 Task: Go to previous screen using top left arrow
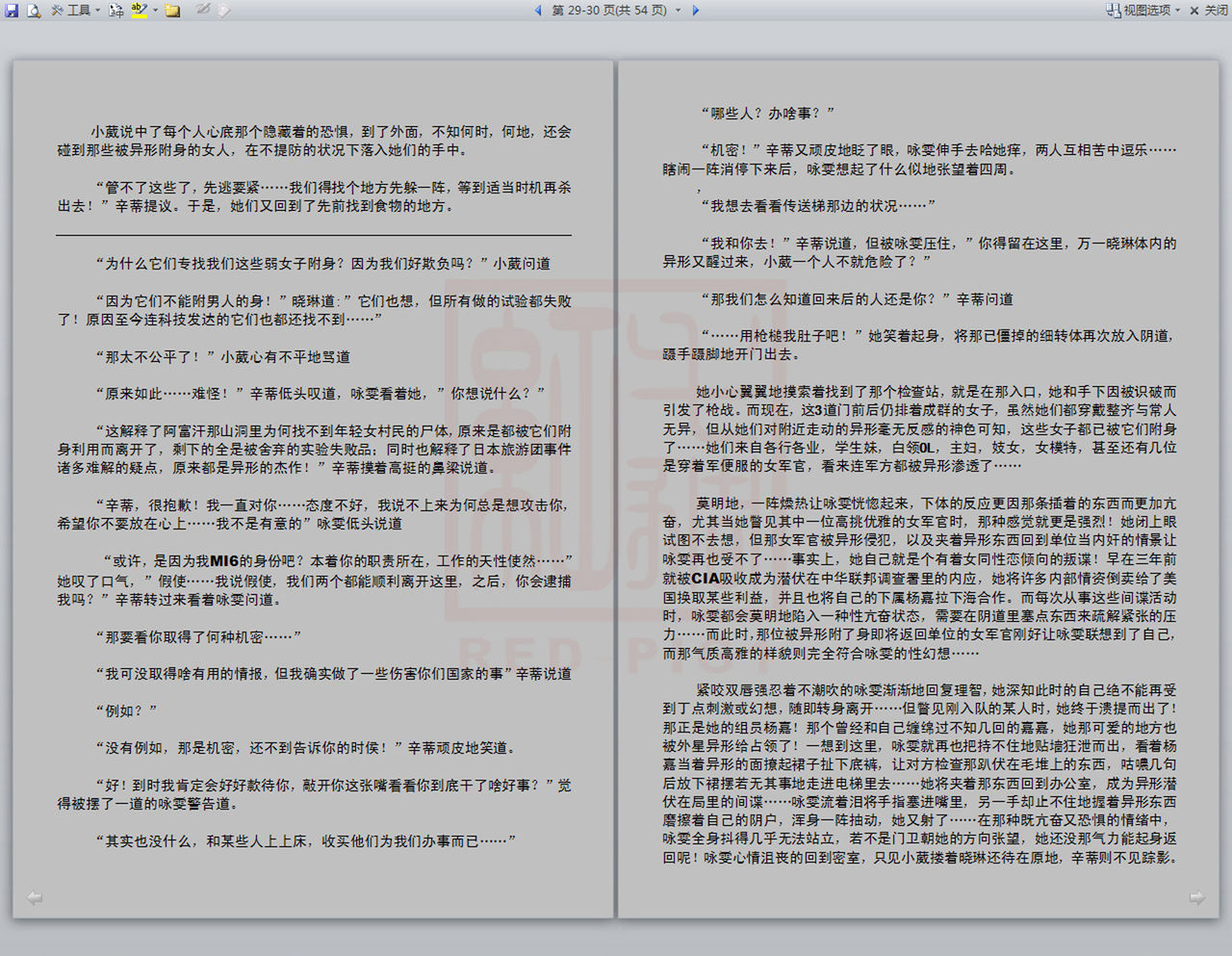click(538, 11)
